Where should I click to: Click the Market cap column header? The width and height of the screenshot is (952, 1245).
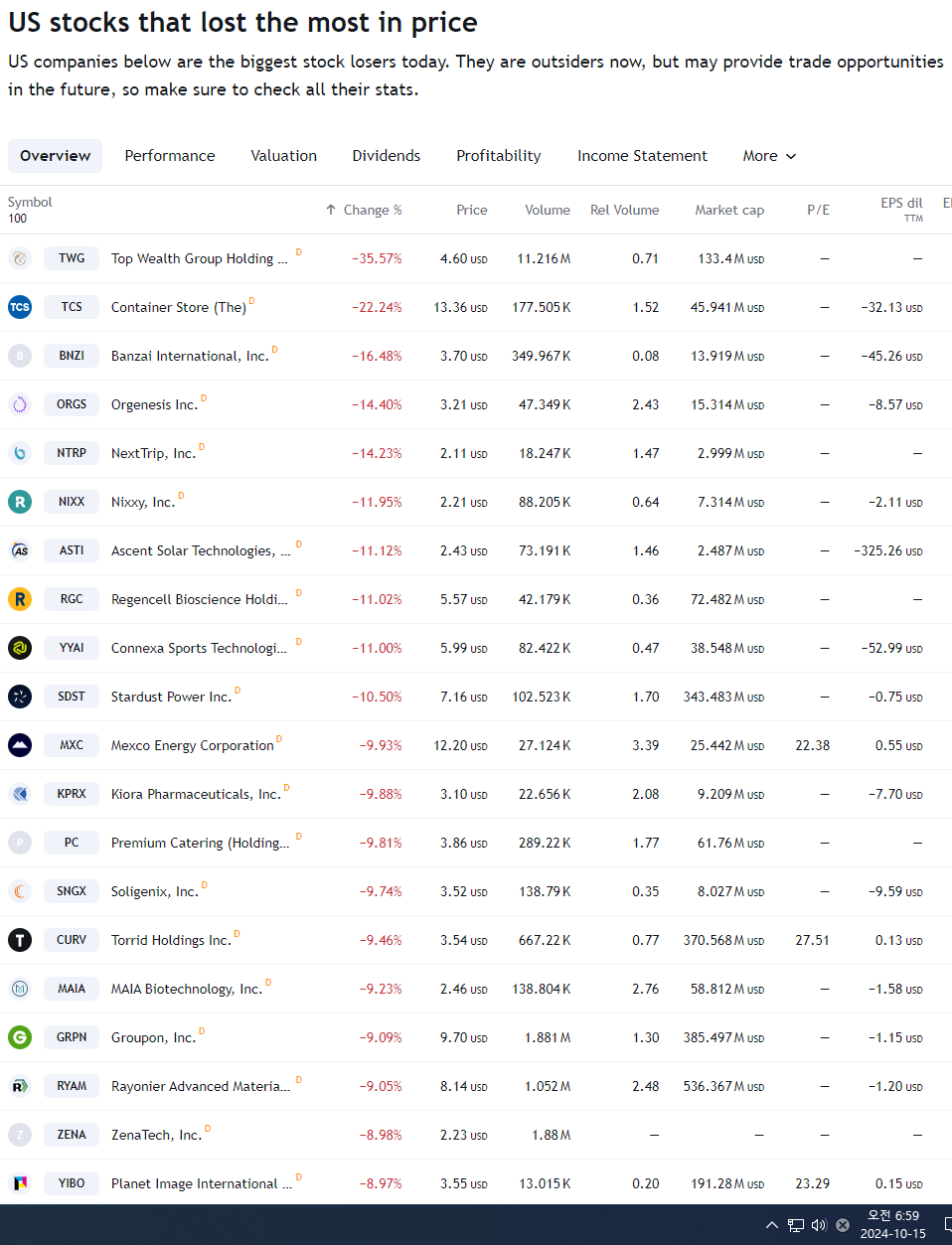tap(729, 210)
